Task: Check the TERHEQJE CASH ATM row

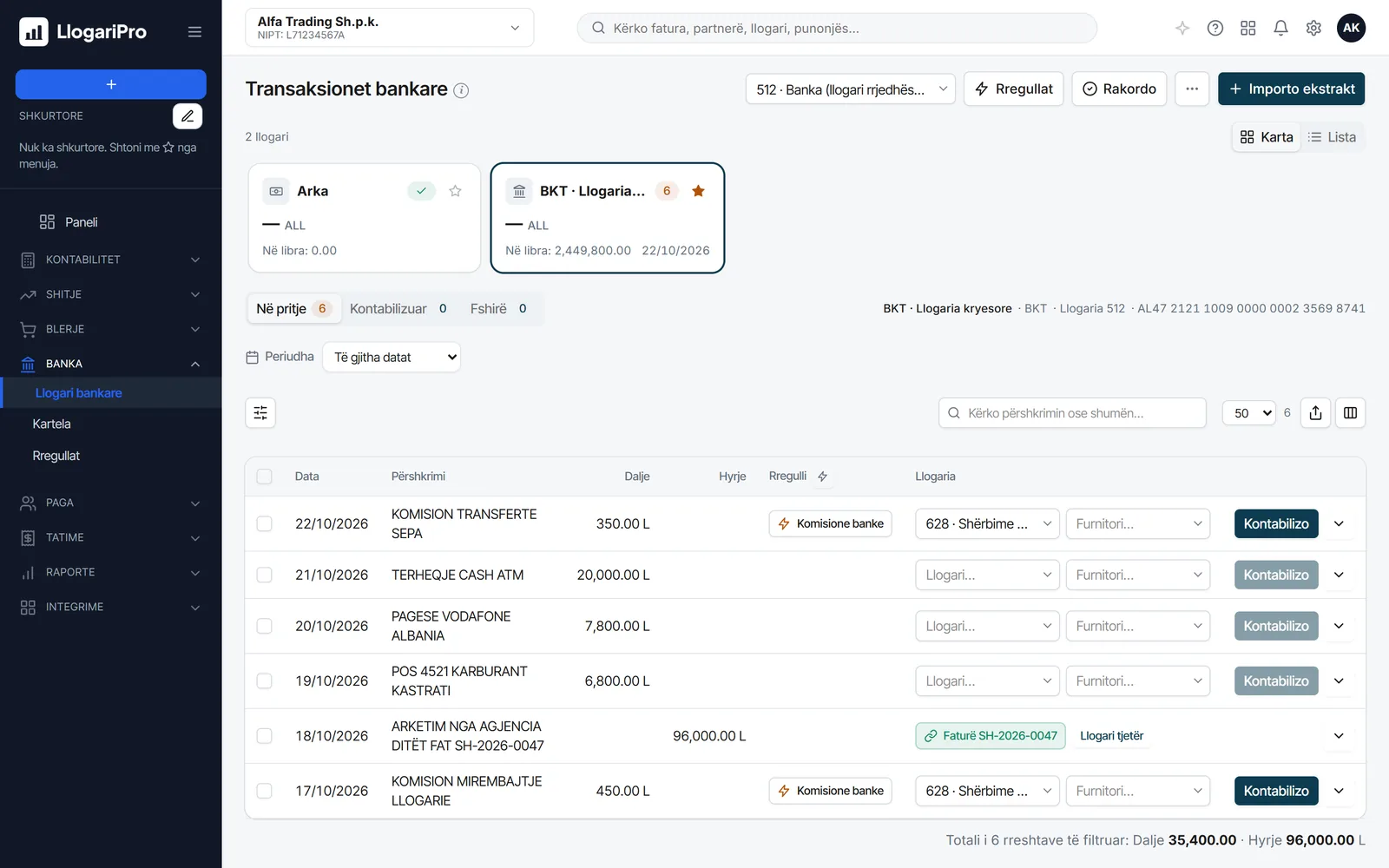Action: (x=265, y=575)
